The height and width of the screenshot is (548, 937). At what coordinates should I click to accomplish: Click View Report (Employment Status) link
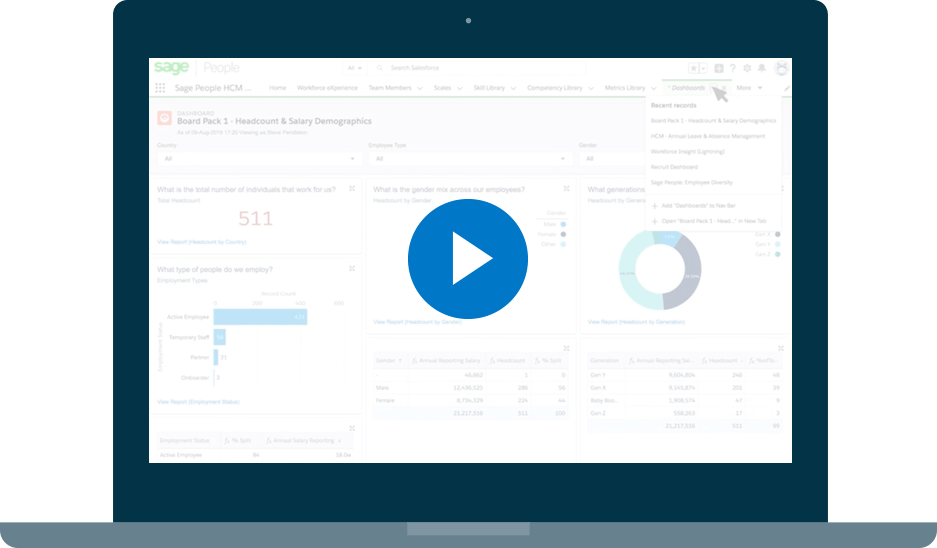tap(198, 401)
